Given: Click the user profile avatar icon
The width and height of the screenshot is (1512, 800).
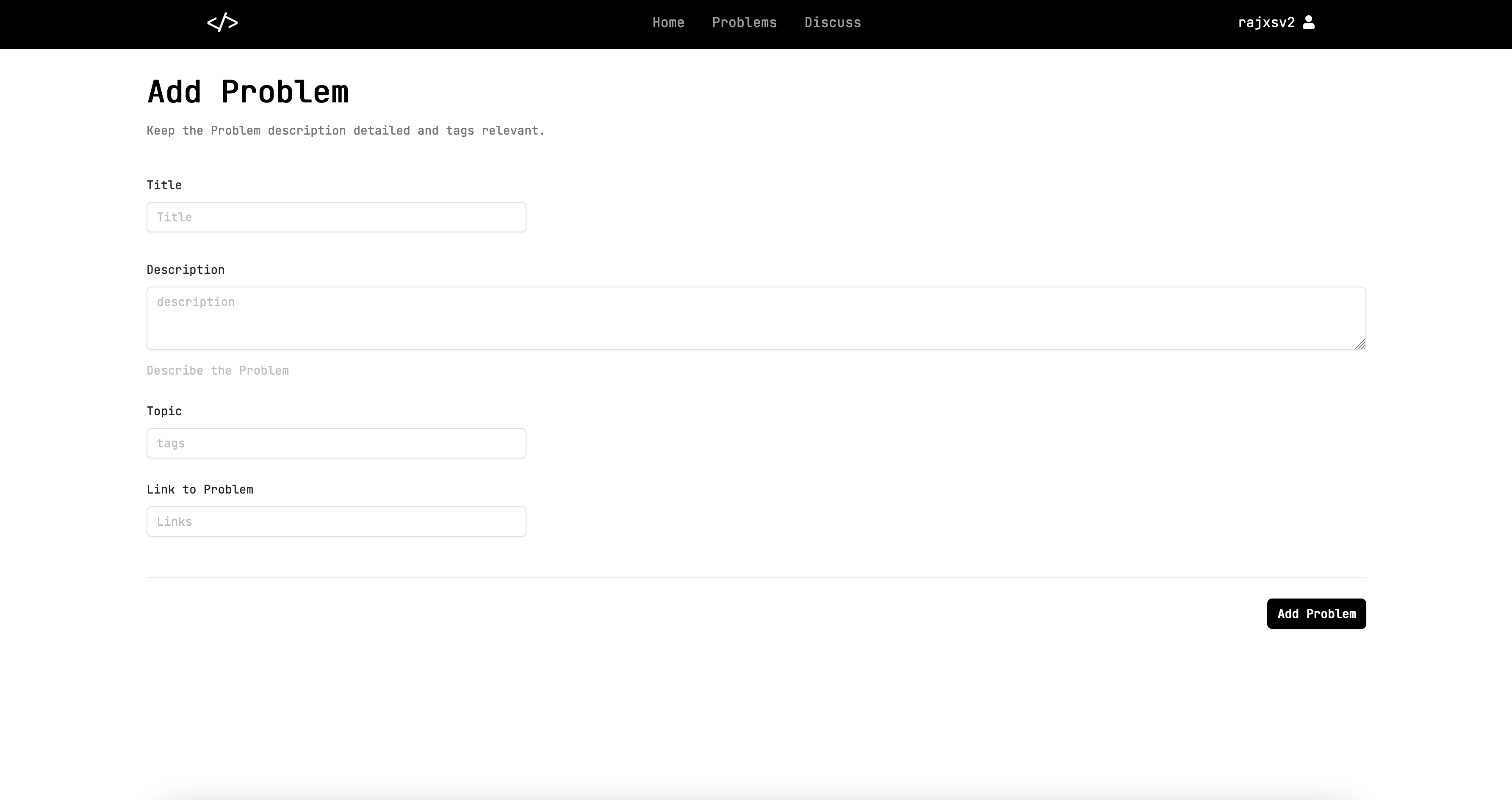Looking at the screenshot, I should [x=1308, y=22].
